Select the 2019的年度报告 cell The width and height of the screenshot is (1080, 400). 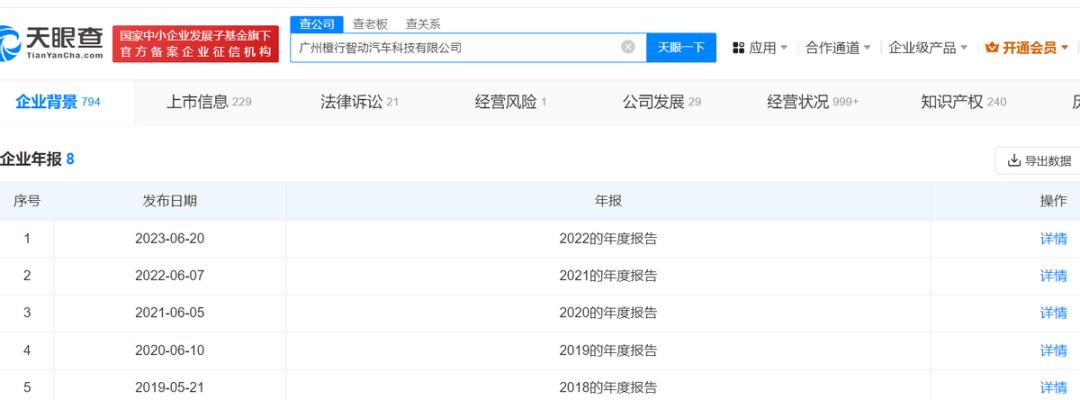point(608,350)
